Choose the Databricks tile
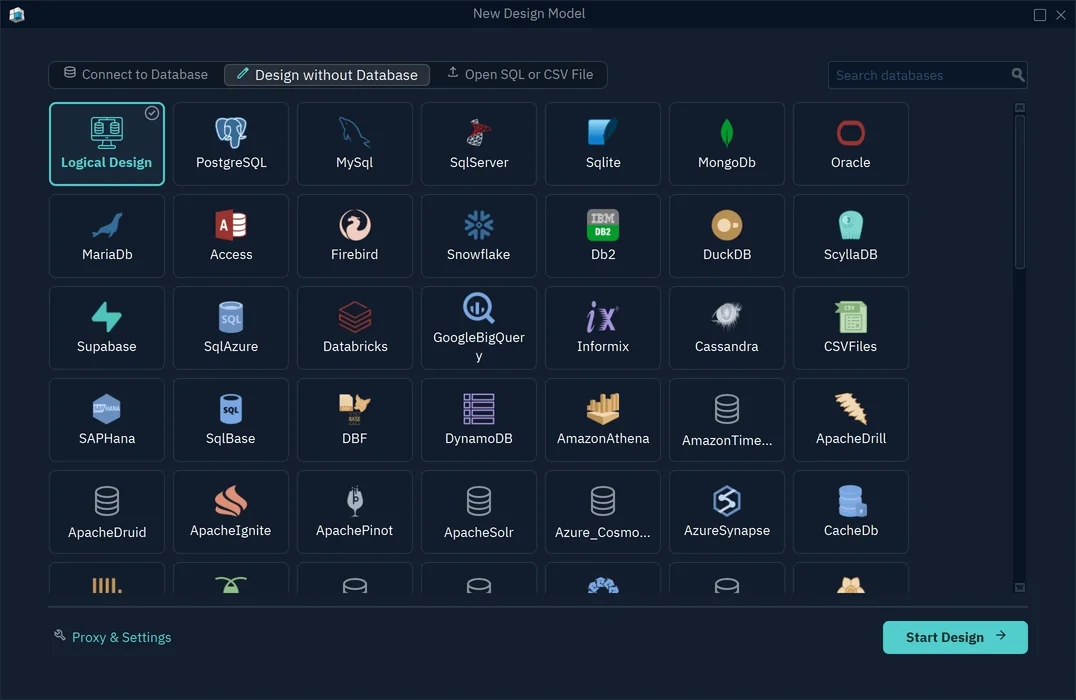Screen dimensions: 1076x700 [355, 328]
